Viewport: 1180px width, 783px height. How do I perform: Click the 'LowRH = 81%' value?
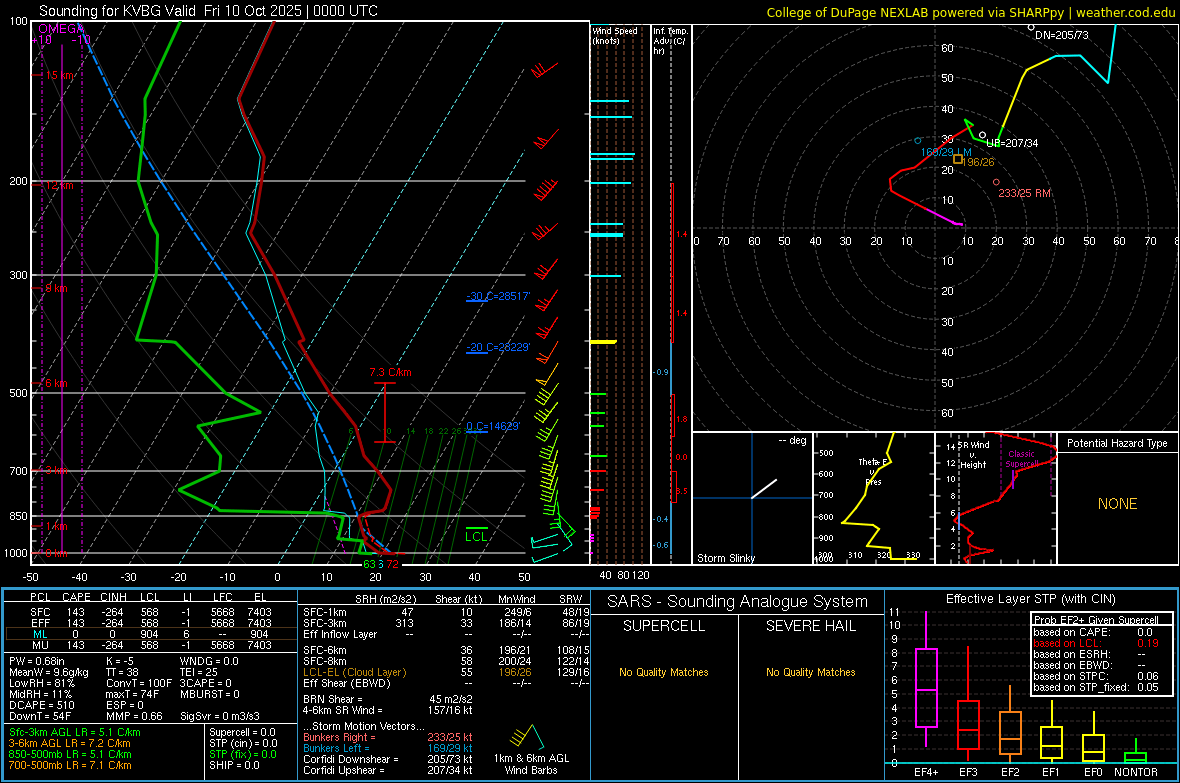click(x=42, y=684)
